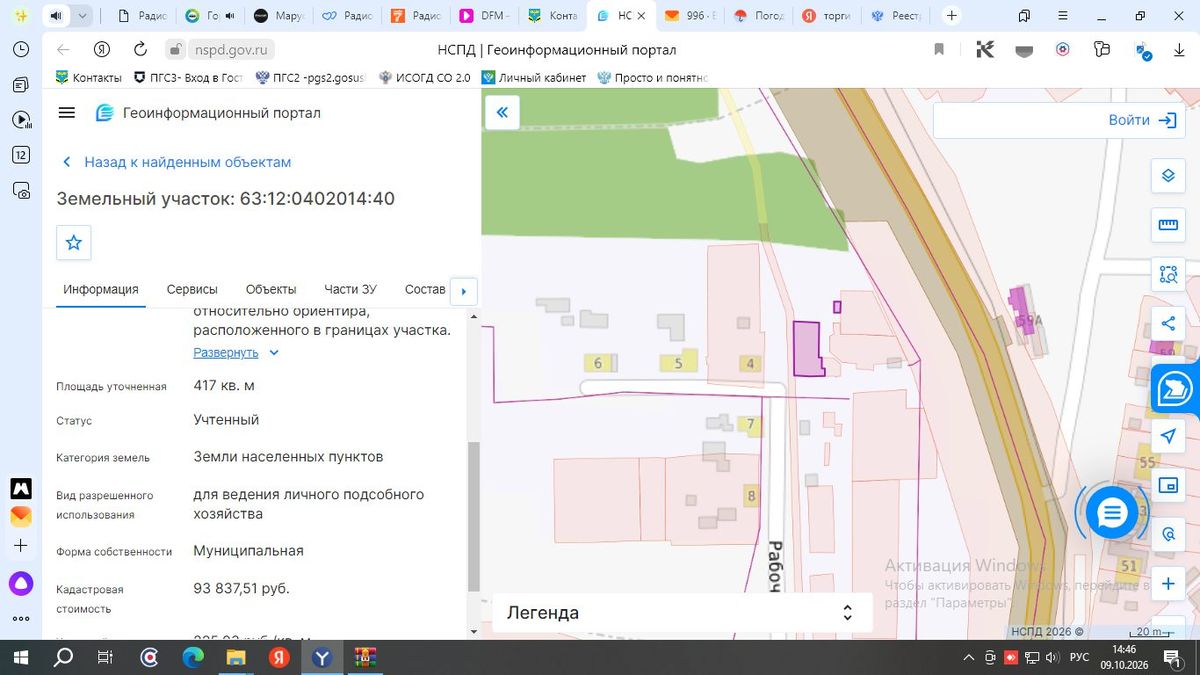The image size is (1200, 675).
Task: Switch to the Погода browser tab
Action: tap(757, 16)
